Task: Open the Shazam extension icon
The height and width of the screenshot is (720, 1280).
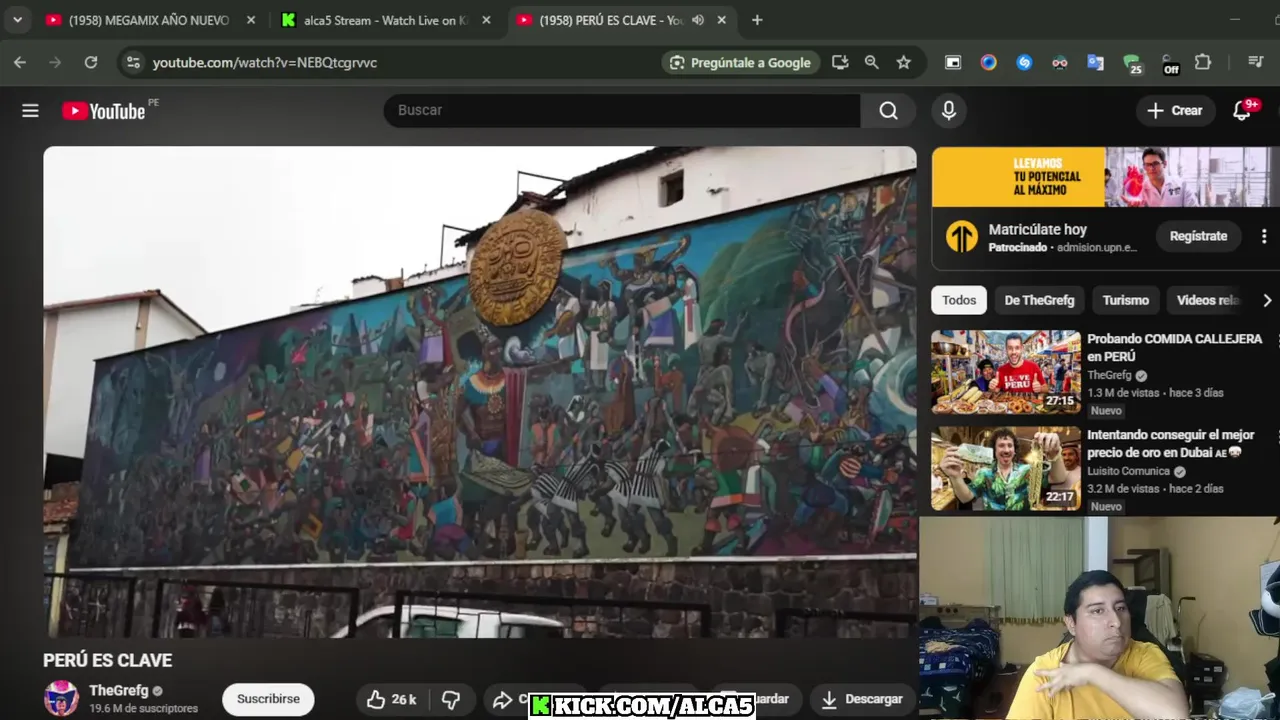Action: point(1024,62)
